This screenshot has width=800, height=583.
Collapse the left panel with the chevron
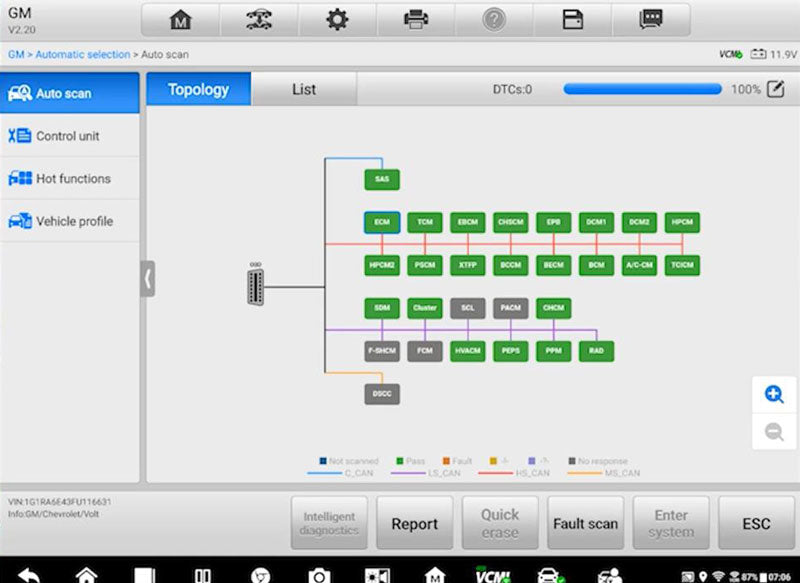(145, 278)
